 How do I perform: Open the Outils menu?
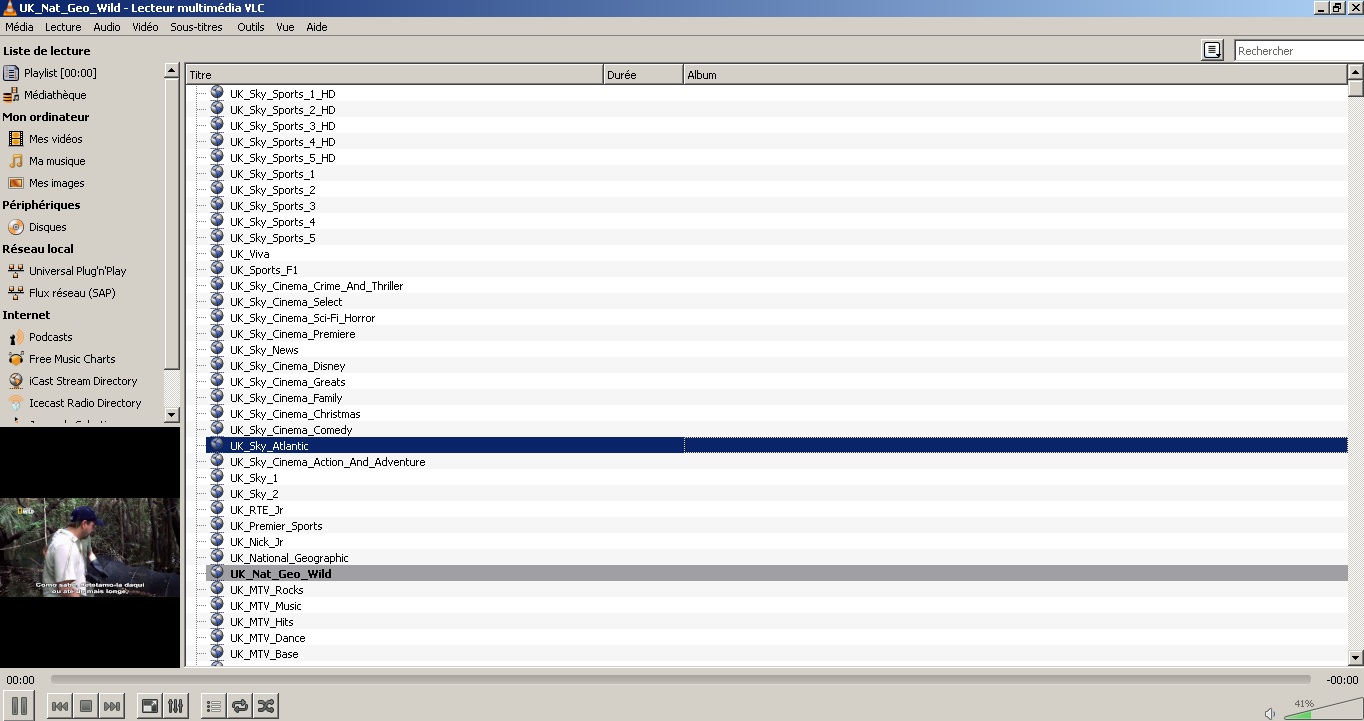[251, 27]
